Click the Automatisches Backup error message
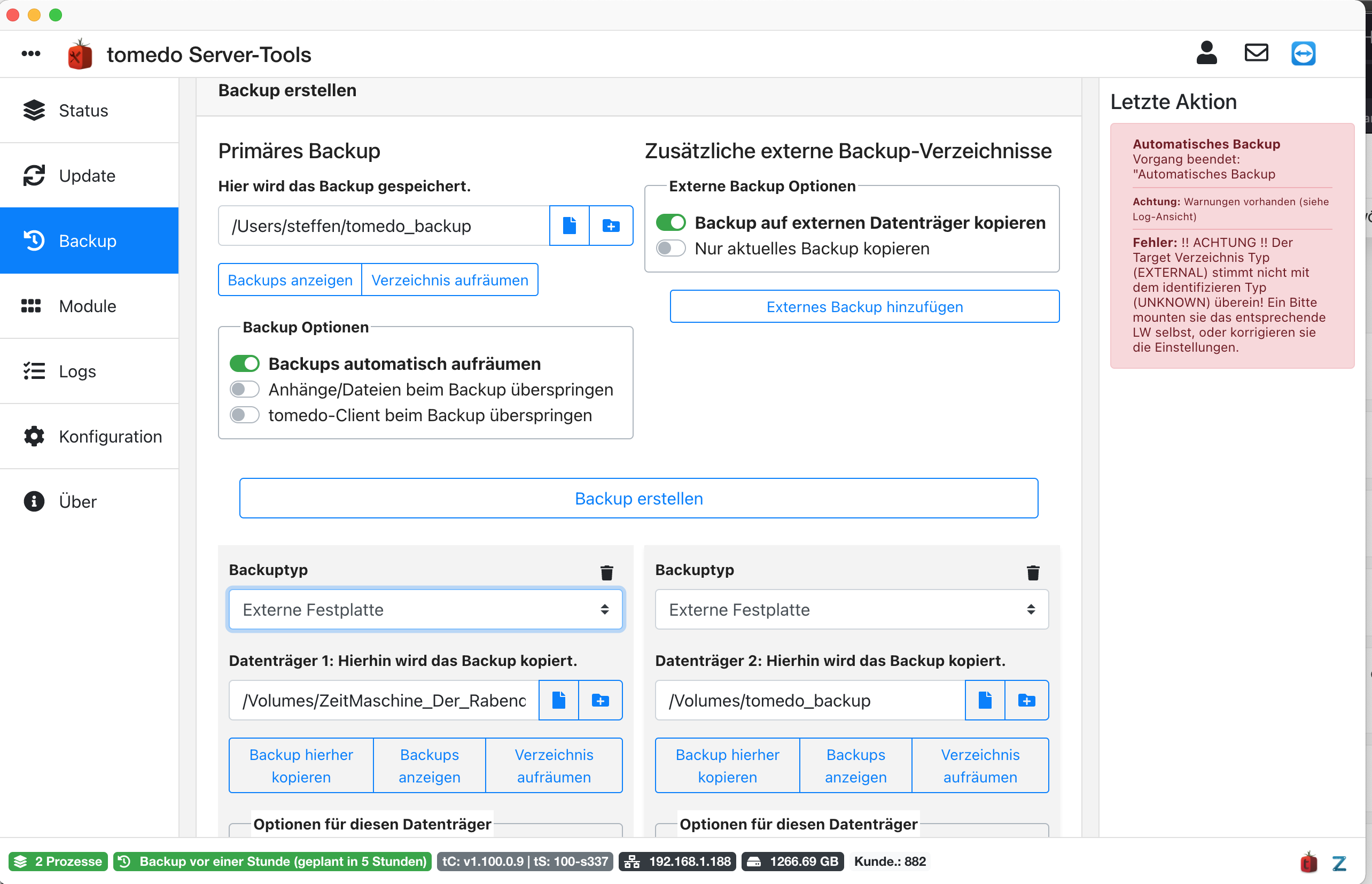Image resolution: width=1372 pixels, height=884 pixels. (1232, 246)
